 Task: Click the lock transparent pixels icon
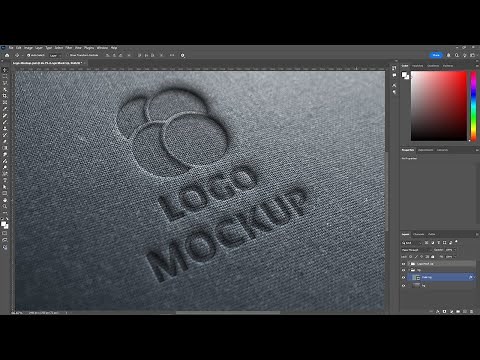point(411,257)
